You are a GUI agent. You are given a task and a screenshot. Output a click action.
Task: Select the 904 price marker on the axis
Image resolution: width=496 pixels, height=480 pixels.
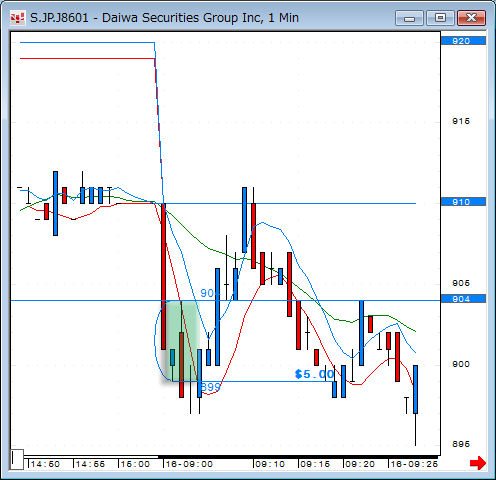(463, 299)
